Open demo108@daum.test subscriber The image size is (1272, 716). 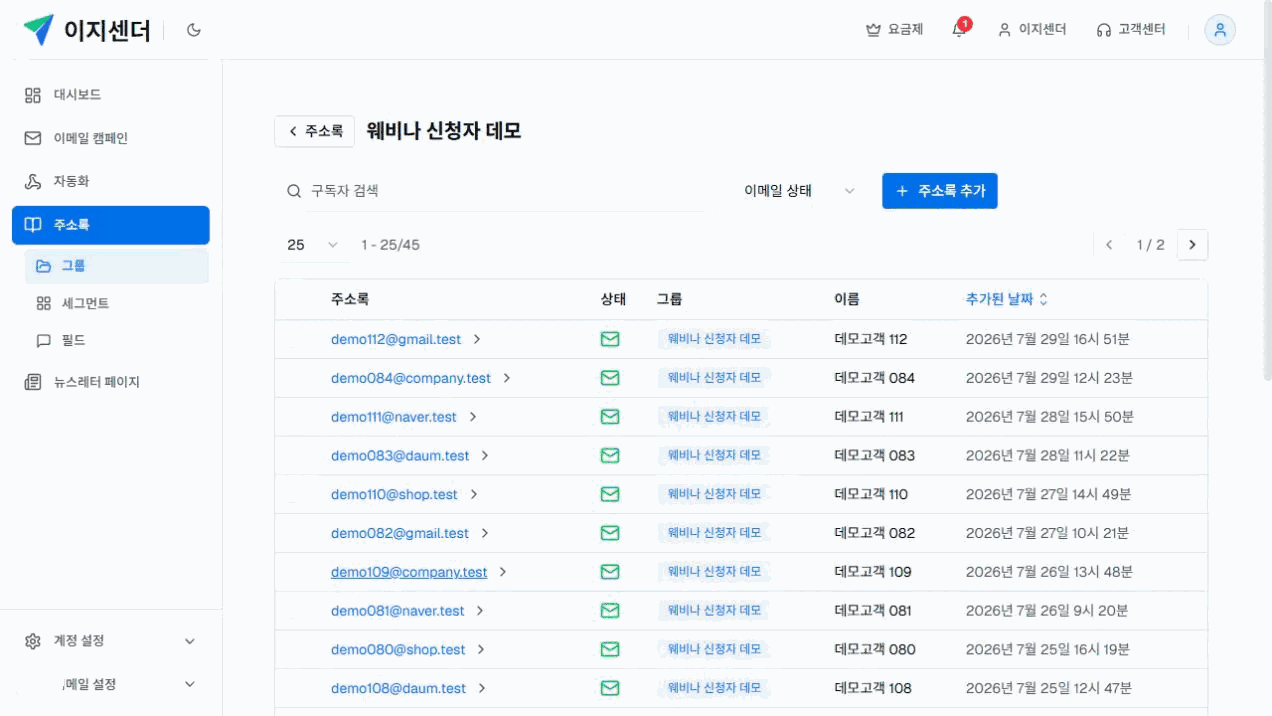click(x=398, y=688)
